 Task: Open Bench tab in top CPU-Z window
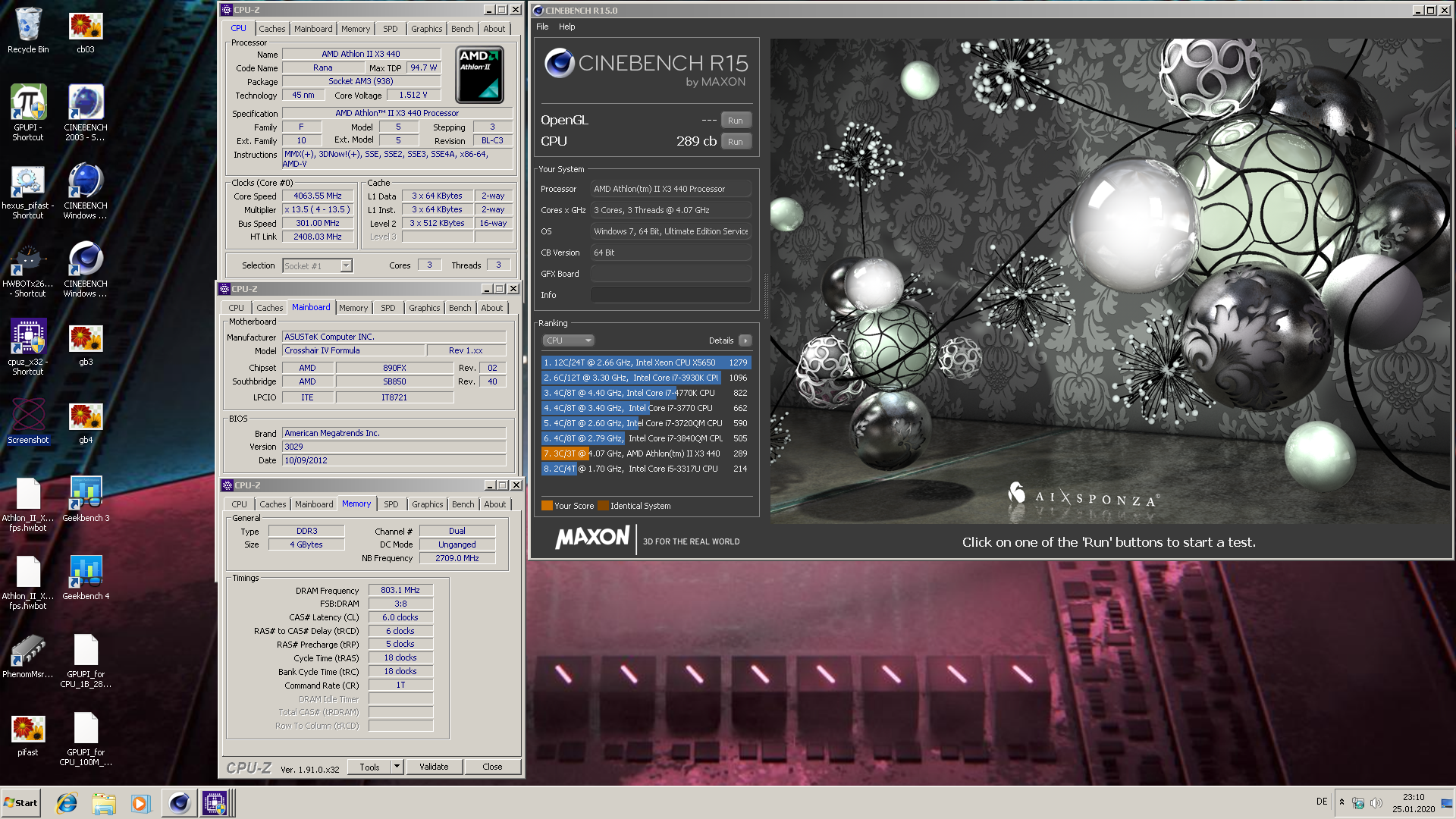(x=462, y=29)
